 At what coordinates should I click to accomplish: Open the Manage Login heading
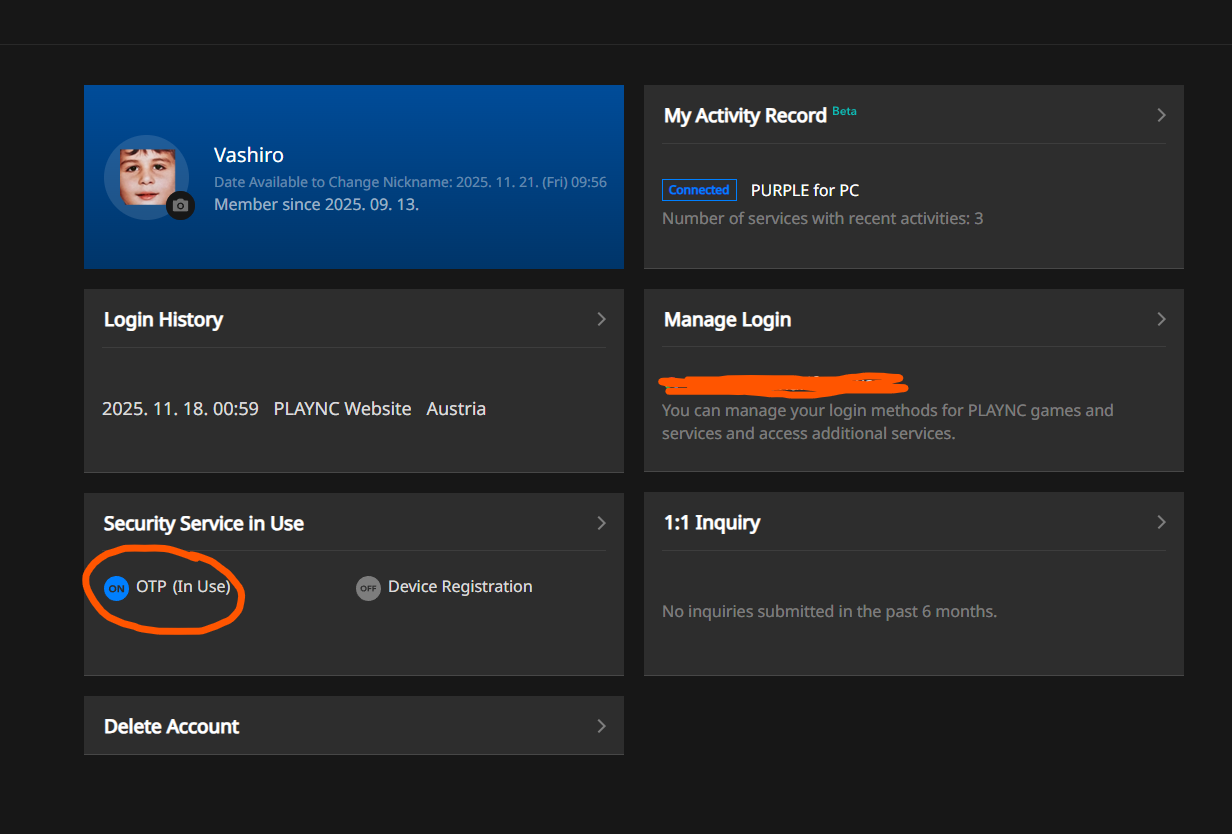[727, 320]
